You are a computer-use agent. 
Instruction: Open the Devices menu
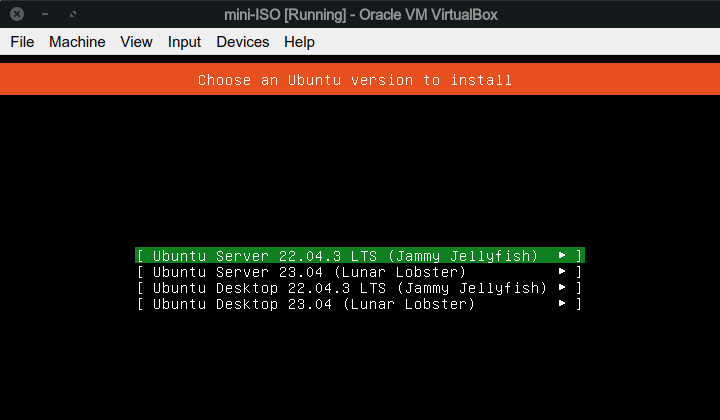pos(242,42)
